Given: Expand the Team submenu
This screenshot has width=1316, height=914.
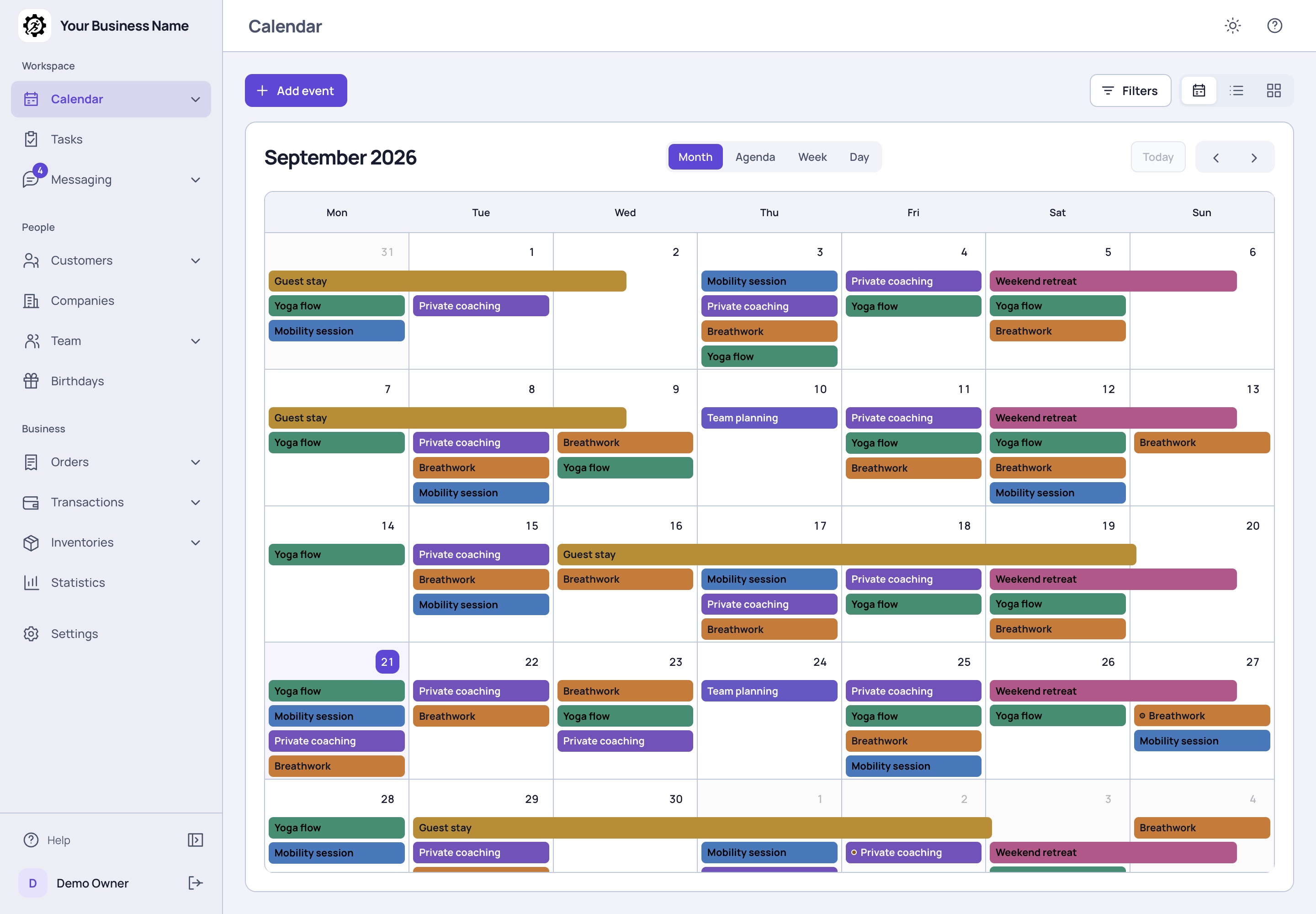Looking at the screenshot, I should click(x=195, y=341).
